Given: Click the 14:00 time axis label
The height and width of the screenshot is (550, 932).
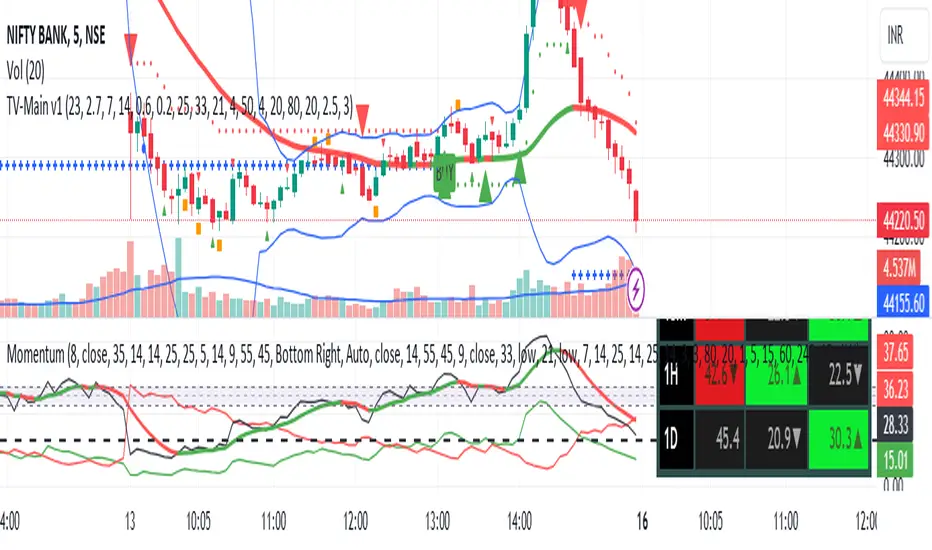Looking at the screenshot, I should pyautogui.click(x=519, y=521).
